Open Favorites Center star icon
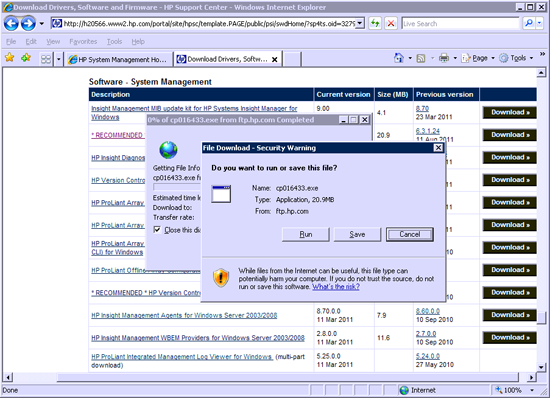 click(10, 58)
